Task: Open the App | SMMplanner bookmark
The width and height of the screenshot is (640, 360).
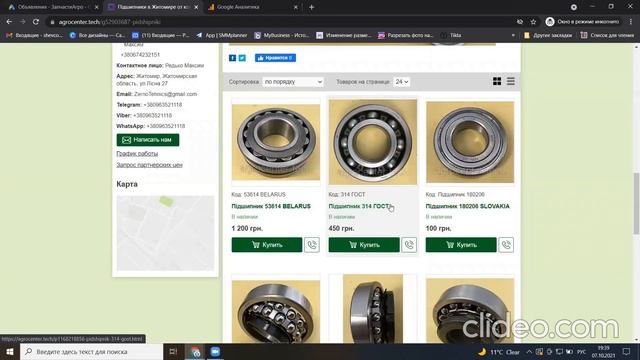Action: pos(222,36)
